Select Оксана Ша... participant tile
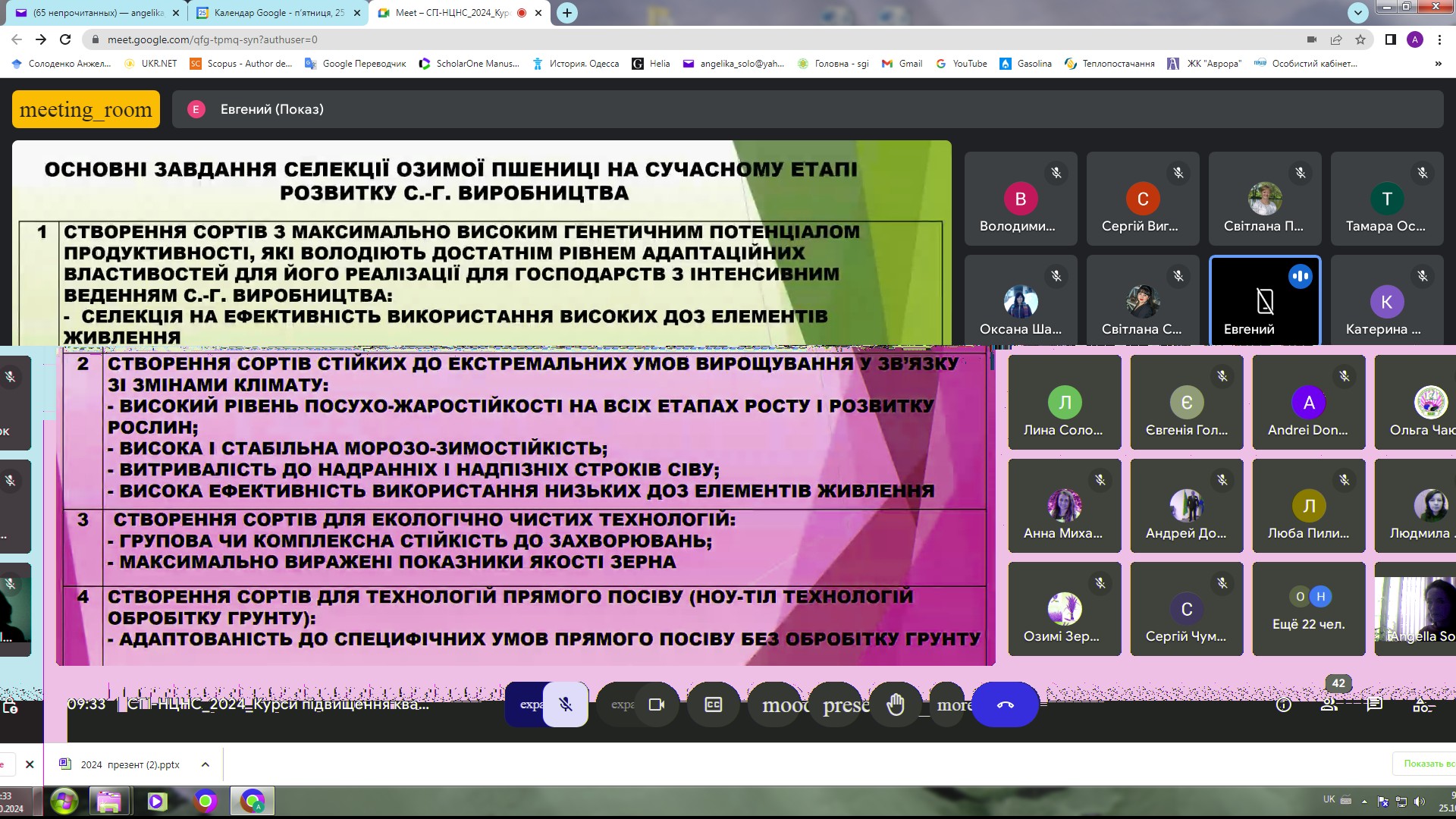This screenshot has width=1456, height=819. pyautogui.click(x=1021, y=300)
